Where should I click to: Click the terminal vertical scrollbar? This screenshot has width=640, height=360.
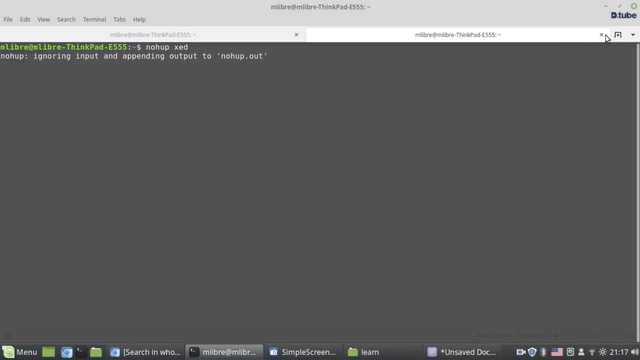[x=638, y=192]
